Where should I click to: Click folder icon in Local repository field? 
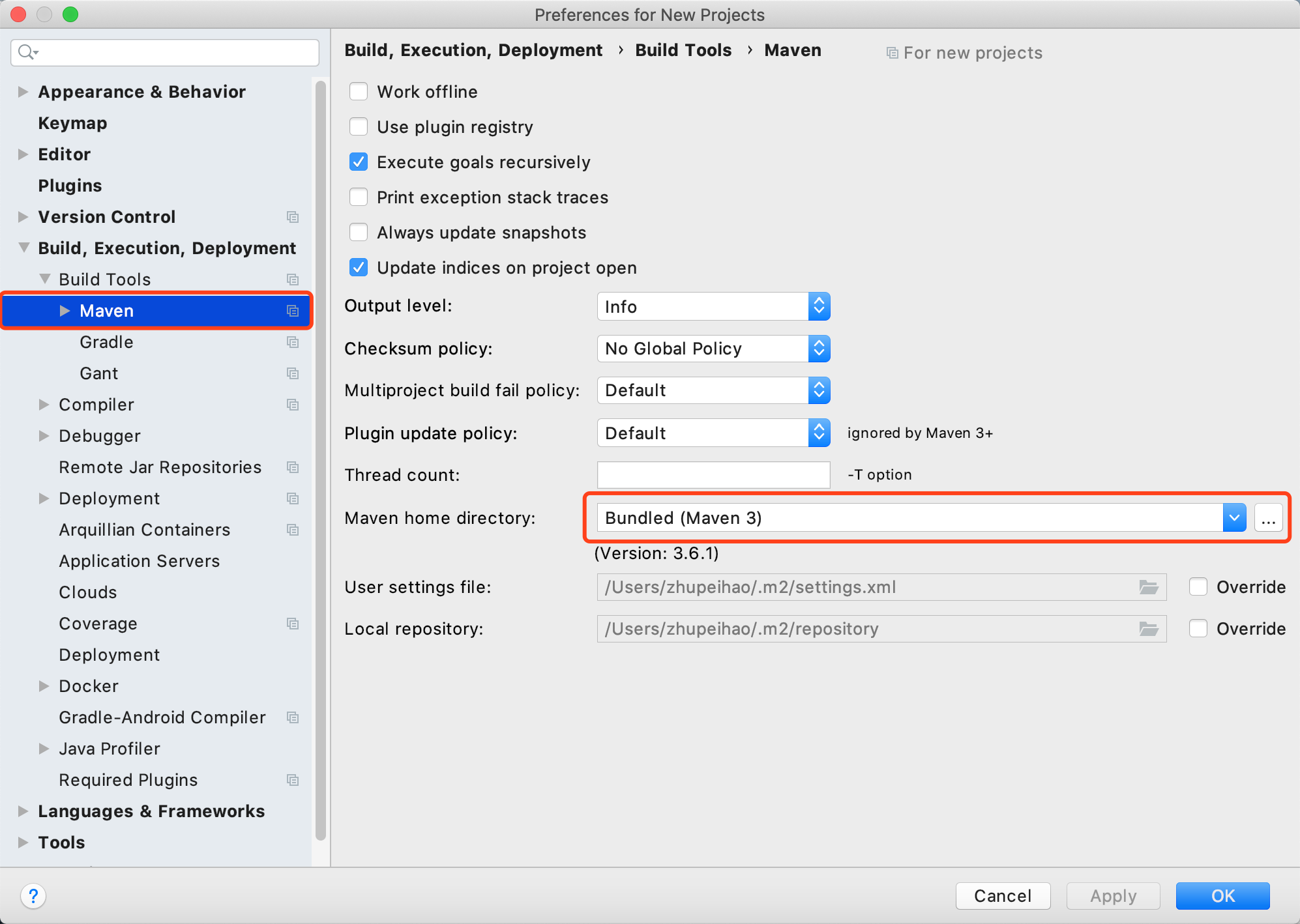coord(1148,629)
